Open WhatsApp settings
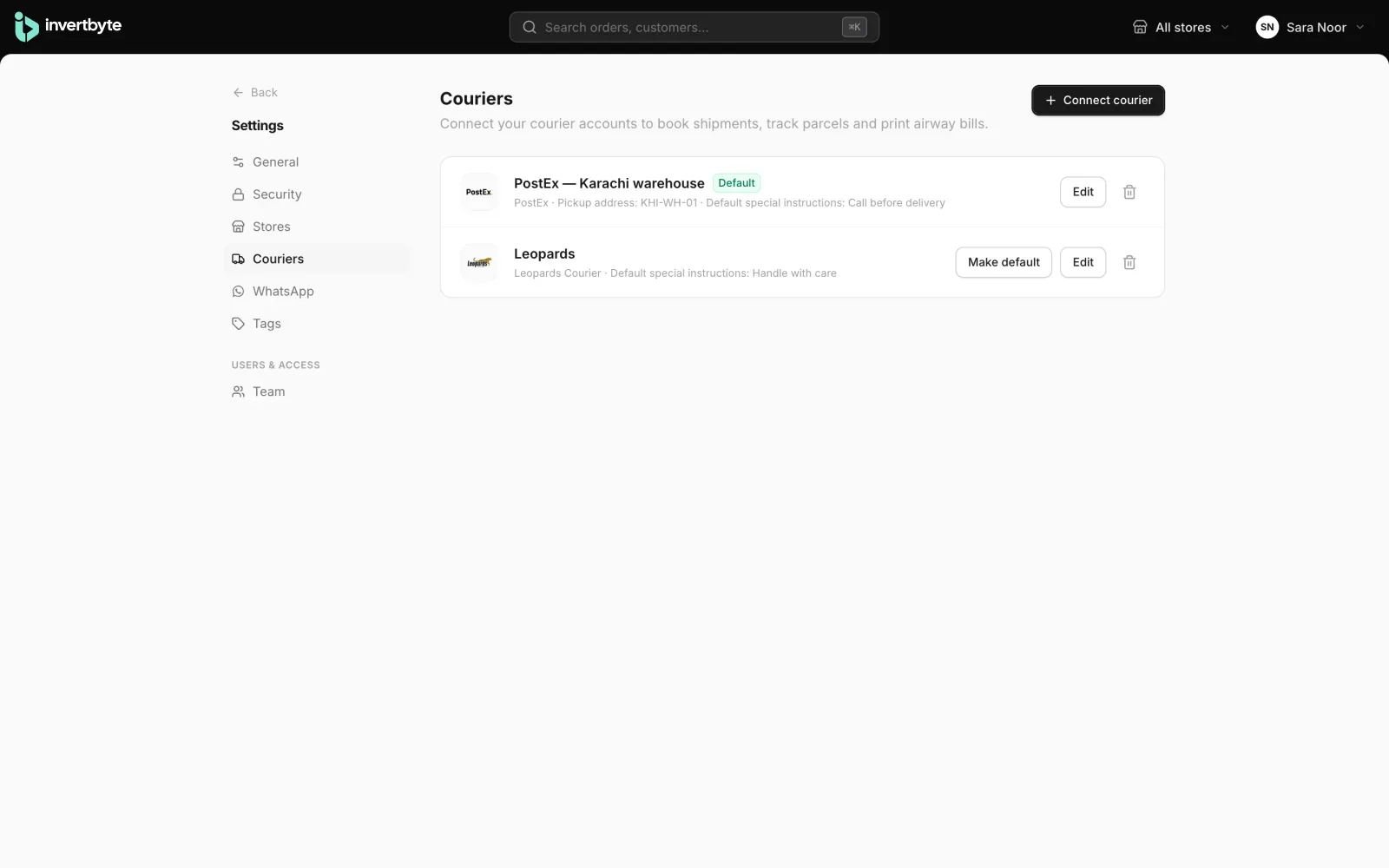The width and height of the screenshot is (1389, 868). [x=316, y=291]
